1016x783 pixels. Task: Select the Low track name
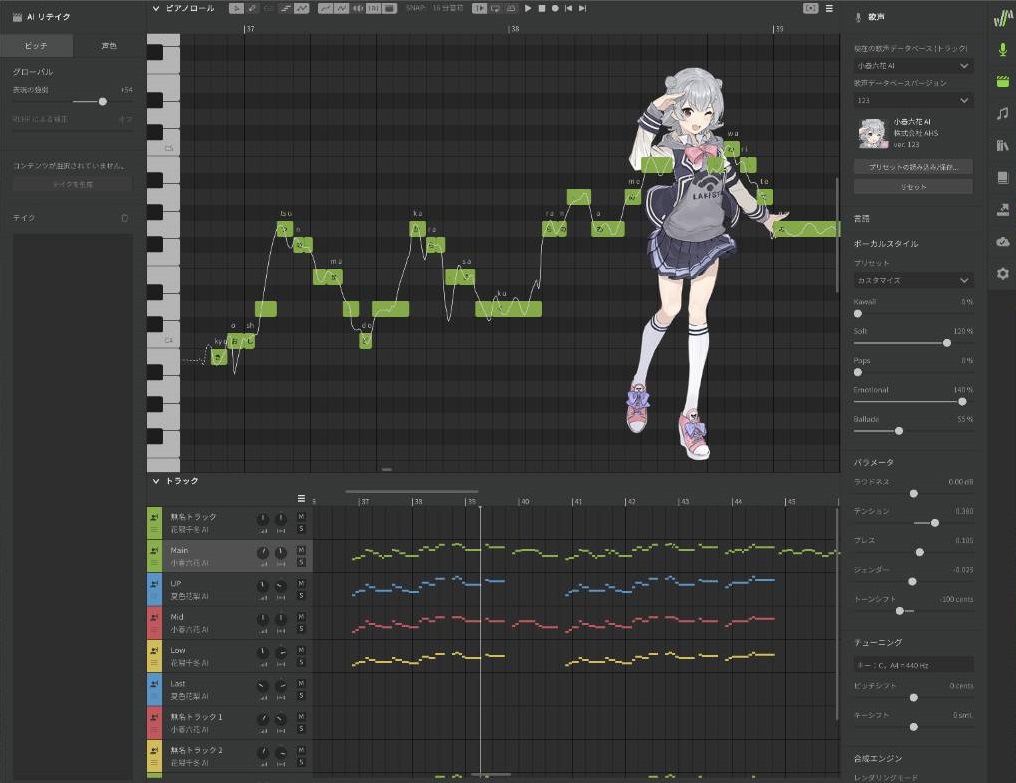(x=178, y=650)
